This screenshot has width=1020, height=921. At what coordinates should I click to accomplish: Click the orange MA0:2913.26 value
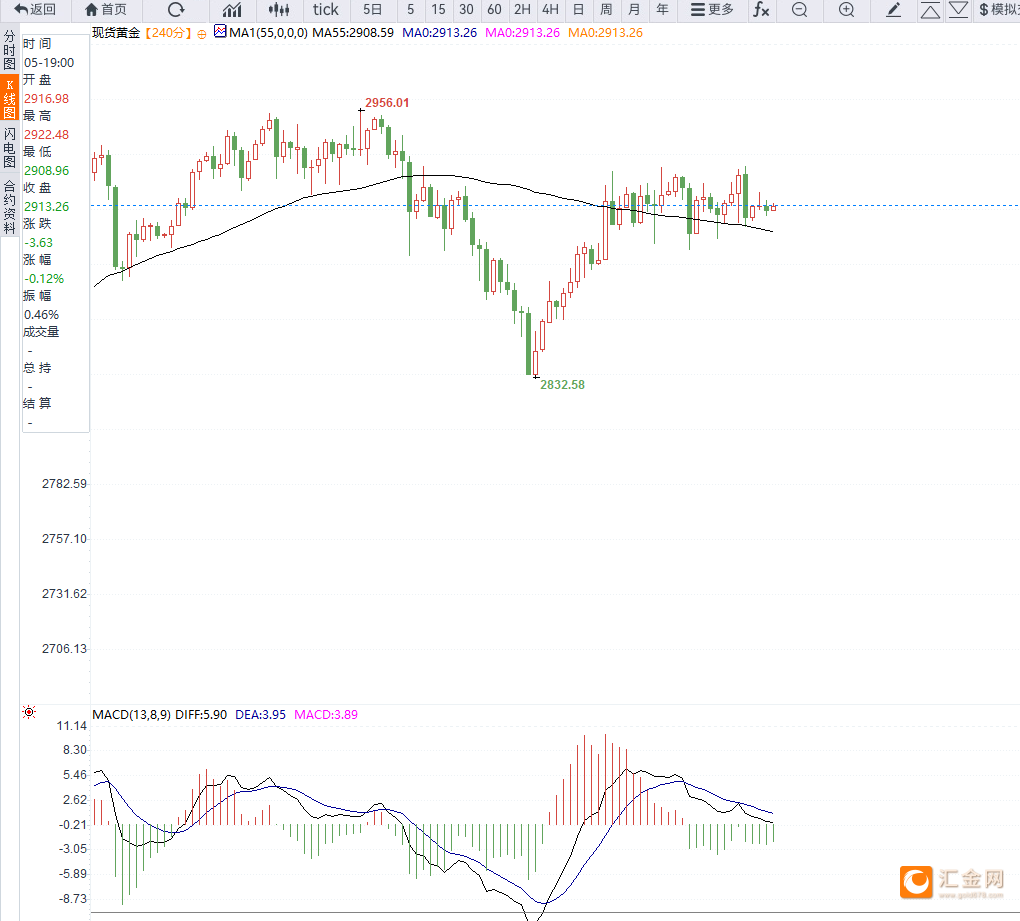click(605, 33)
